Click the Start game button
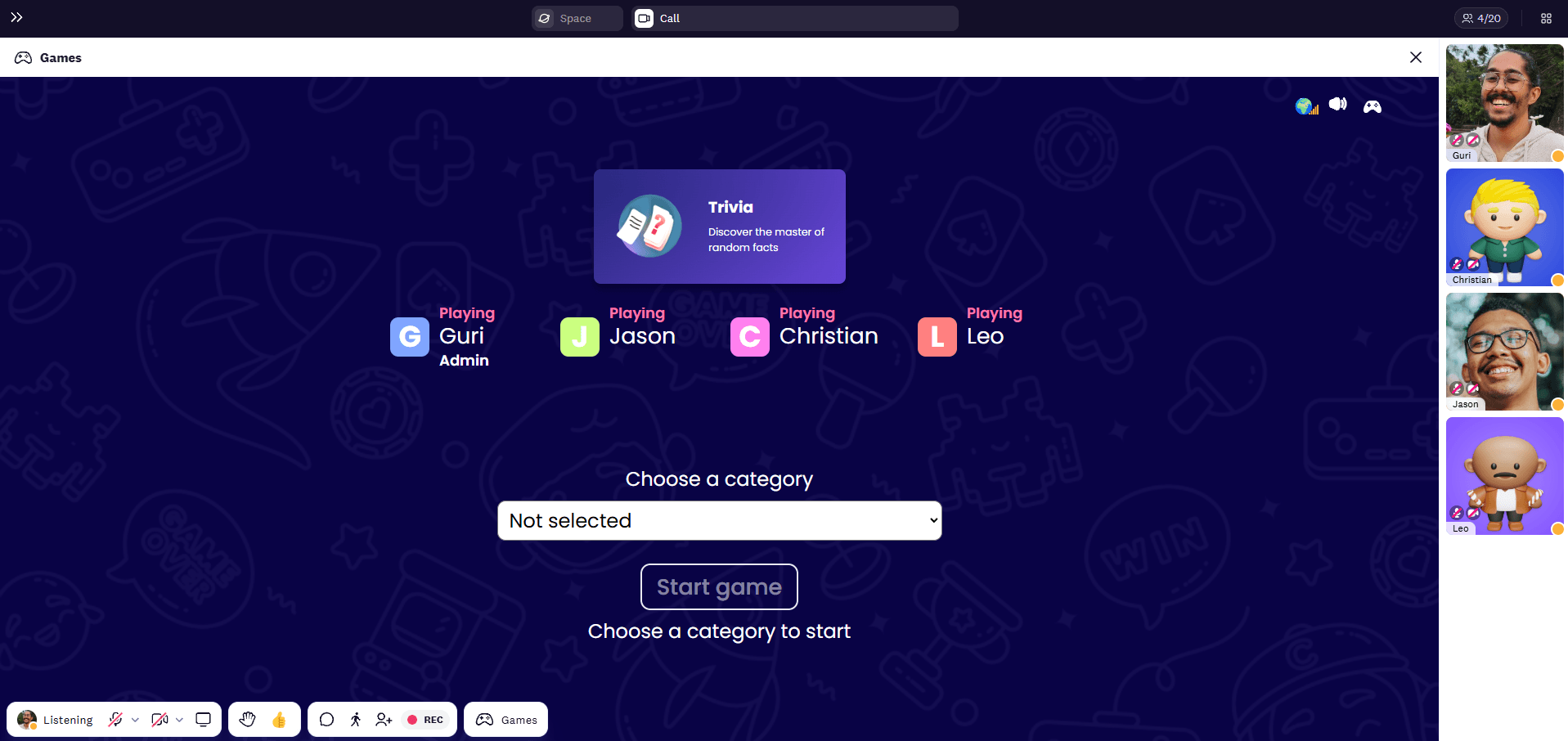The height and width of the screenshot is (741, 1568). 719,586
